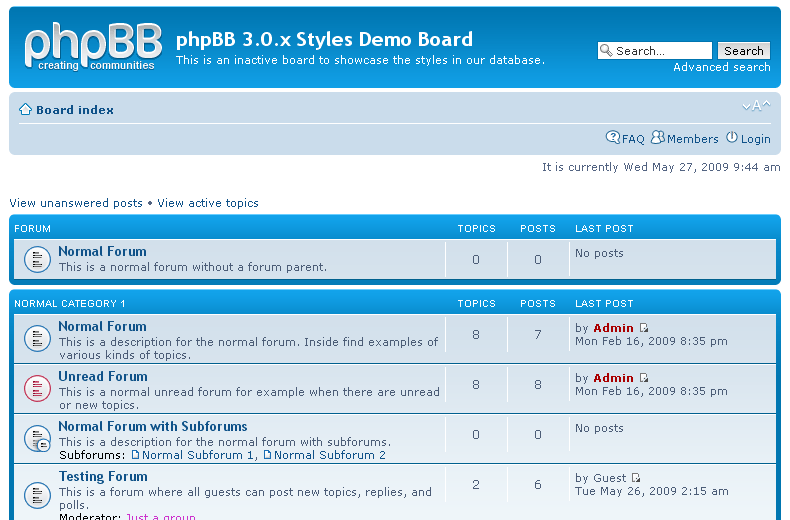The image size is (790, 520).
Task: Click Admin in Normal Forum last post
Action: click(613, 328)
